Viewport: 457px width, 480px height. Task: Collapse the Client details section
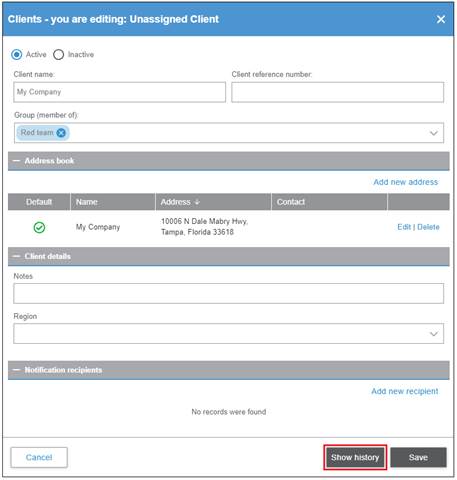(x=16, y=256)
